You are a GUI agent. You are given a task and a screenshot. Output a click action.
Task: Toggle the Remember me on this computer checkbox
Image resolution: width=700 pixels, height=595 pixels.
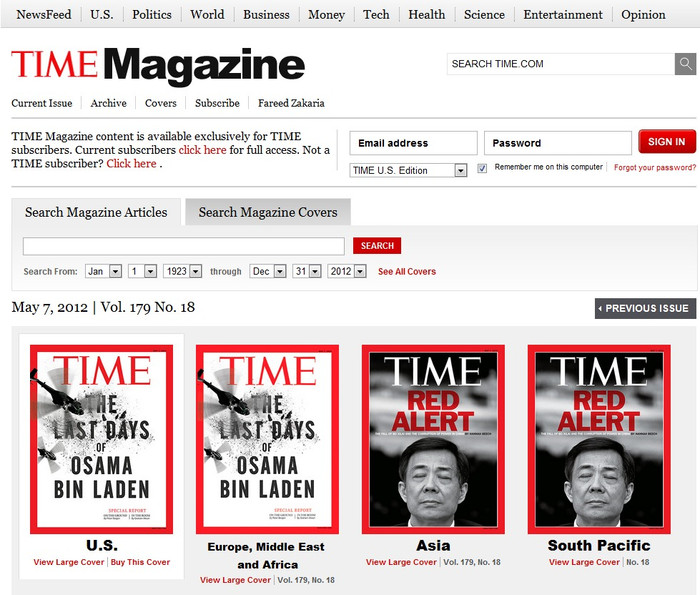click(482, 168)
